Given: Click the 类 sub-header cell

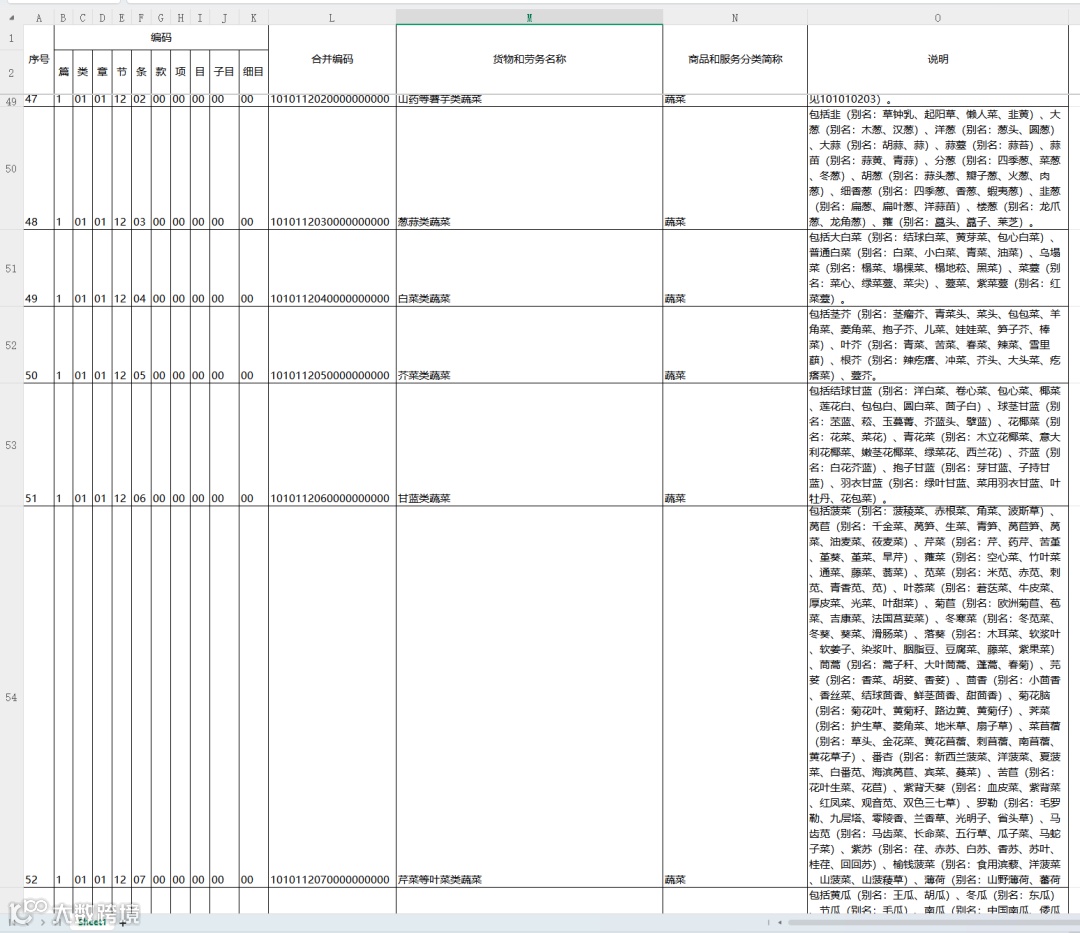Looking at the screenshot, I should click(x=83, y=72).
